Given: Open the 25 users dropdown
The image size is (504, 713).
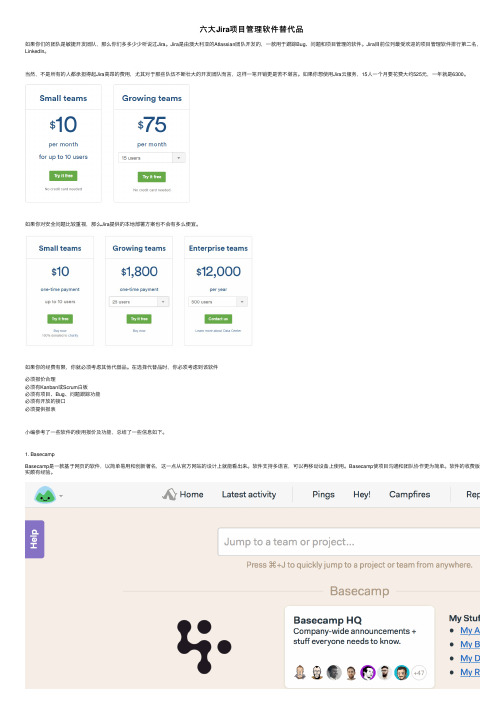Looking at the screenshot, I should point(139,301).
